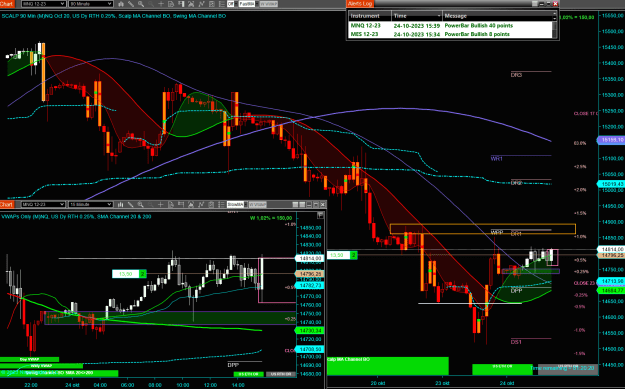The height and width of the screenshot is (389, 625).
Task: Open strategies icon in 90 Minute chart toolbar
Action: (202, 4)
